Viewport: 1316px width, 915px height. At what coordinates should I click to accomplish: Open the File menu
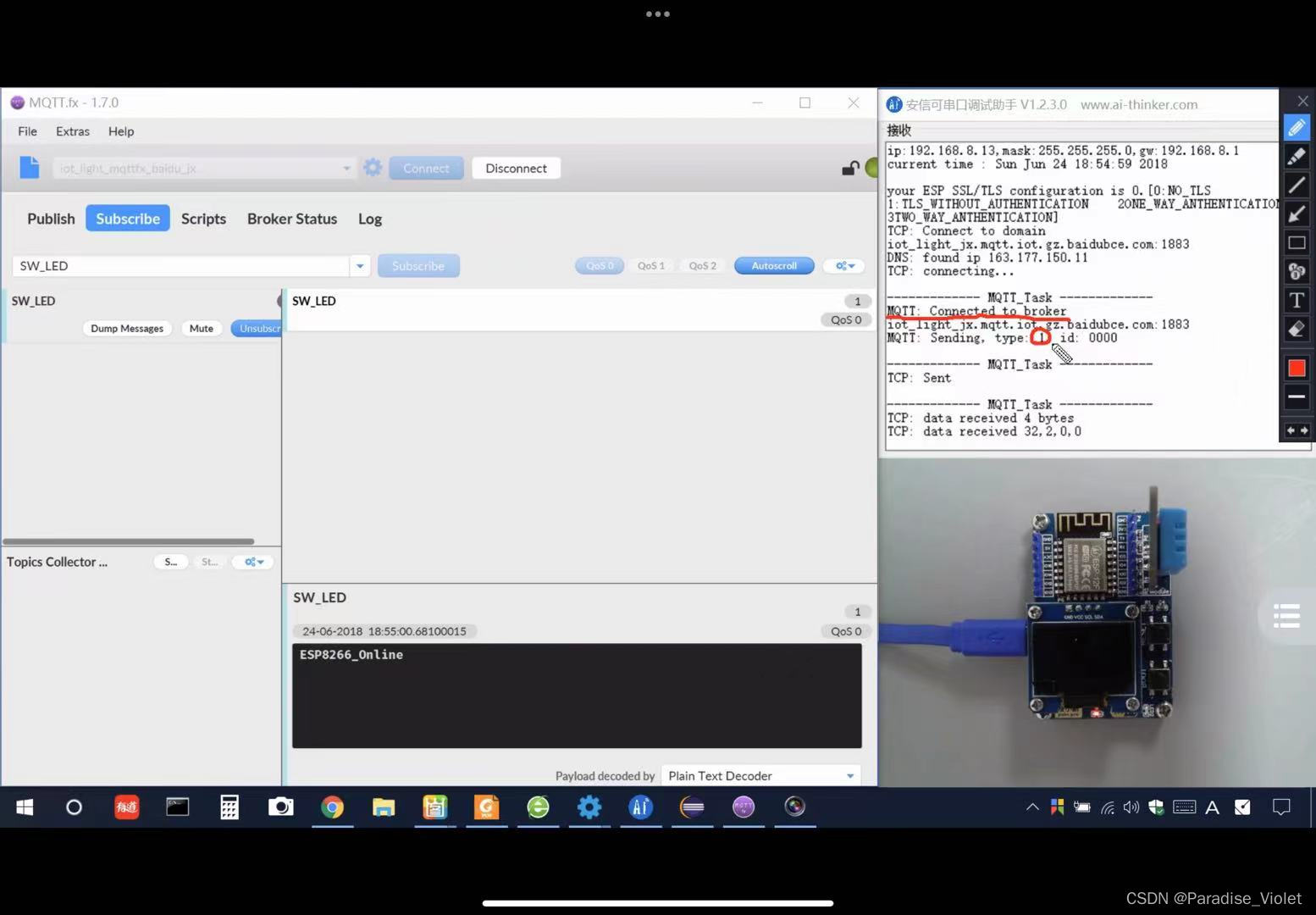[27, 131]
